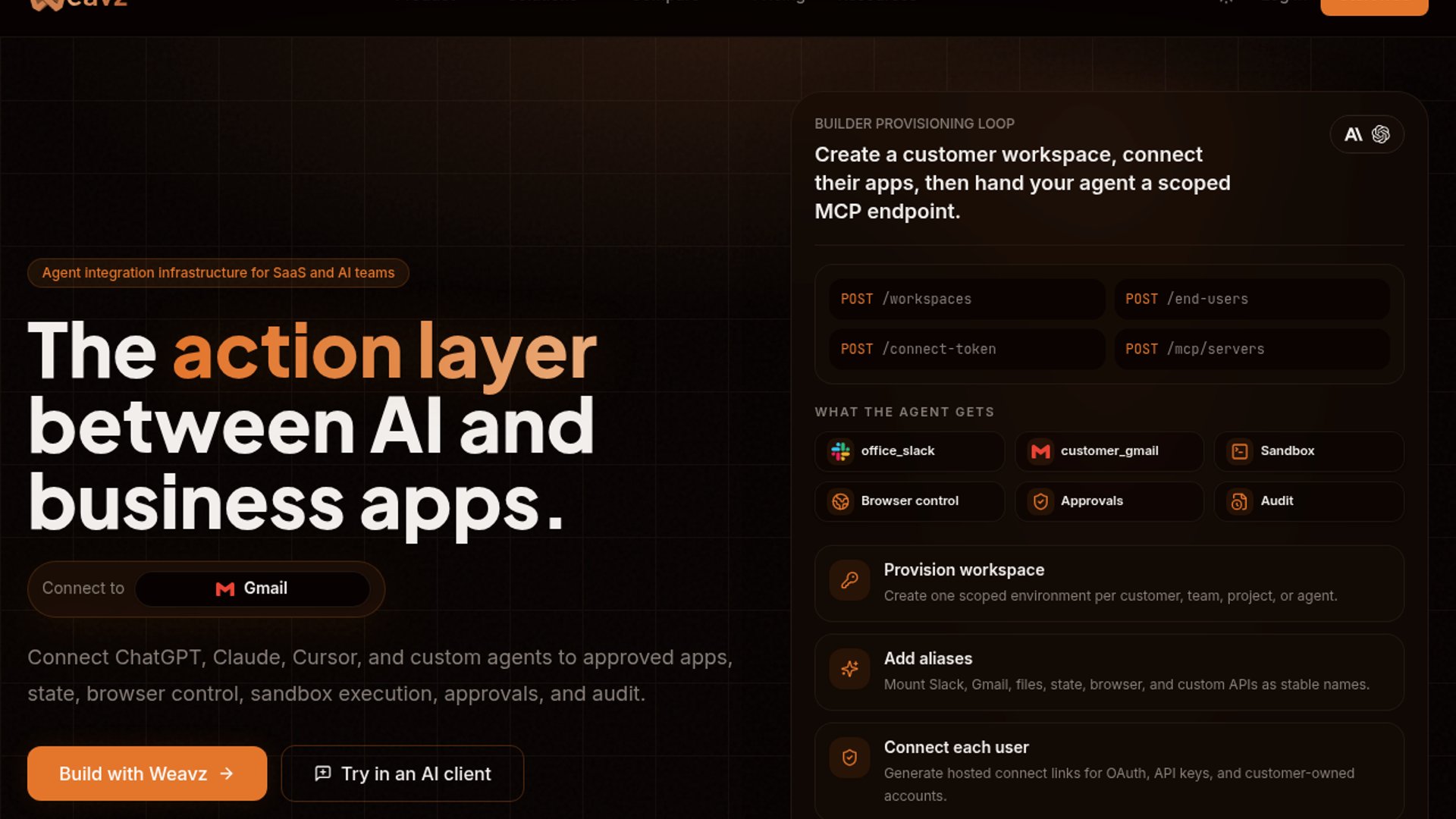Click the 'Connect to' label
Image resolution: width=1456 pixels, height=819 pixels.
(83, 588)
